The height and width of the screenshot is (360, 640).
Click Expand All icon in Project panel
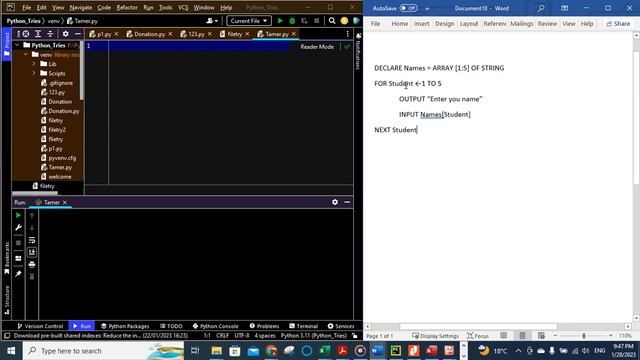38,34
